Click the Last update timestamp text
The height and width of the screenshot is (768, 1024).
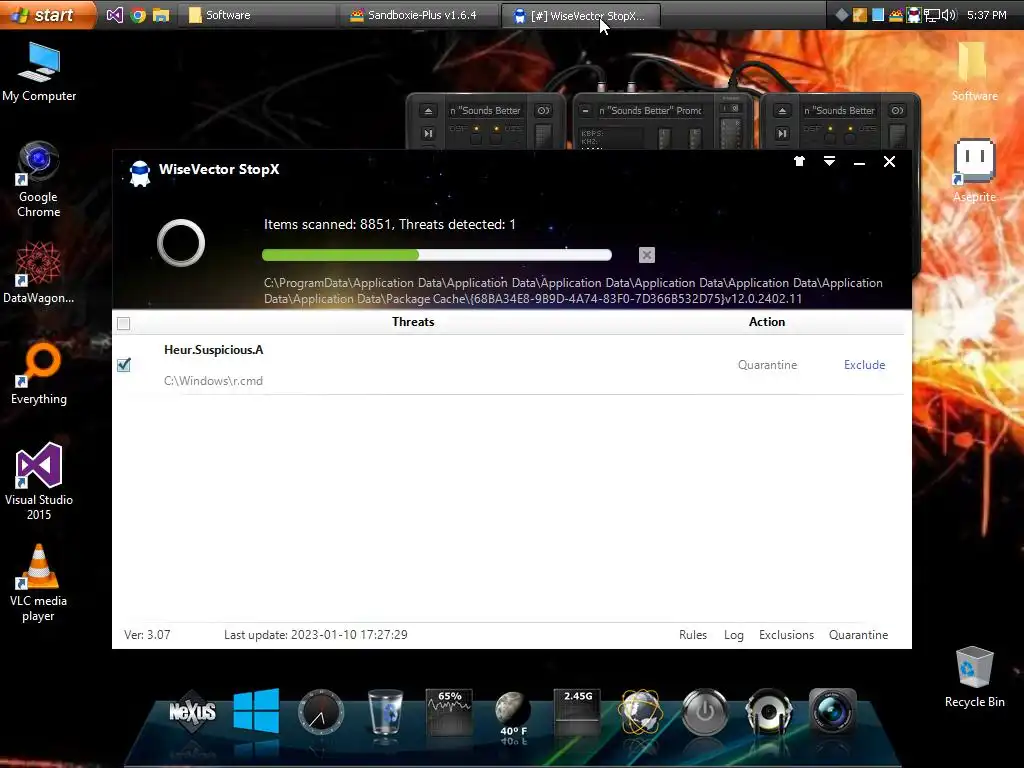pos(315,635)
